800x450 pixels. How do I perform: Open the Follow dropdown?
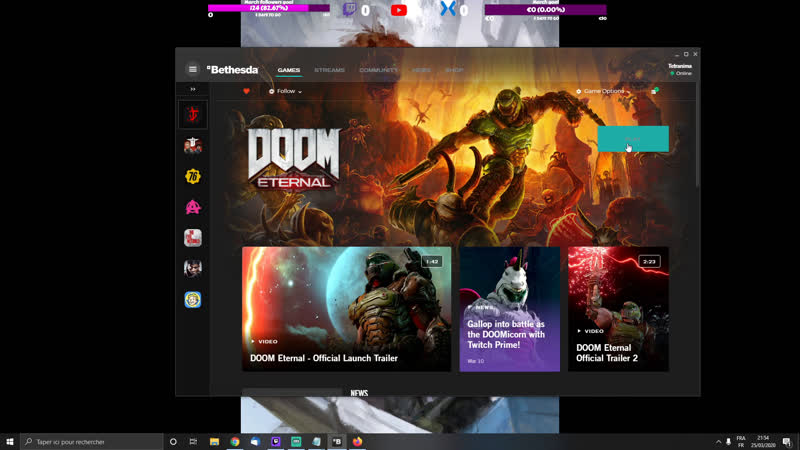285,91
